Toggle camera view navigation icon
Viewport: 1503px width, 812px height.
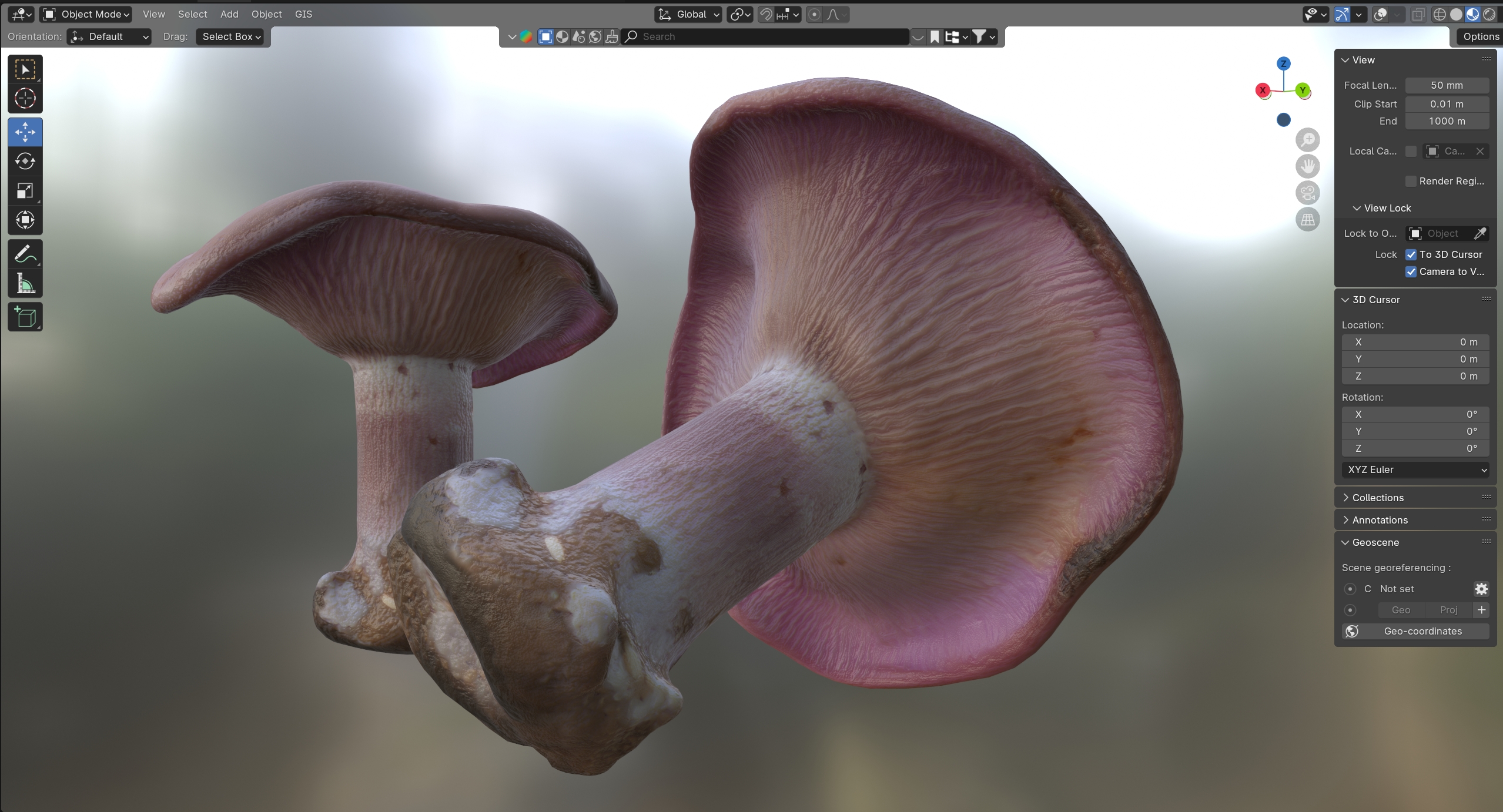[1307, 193]
